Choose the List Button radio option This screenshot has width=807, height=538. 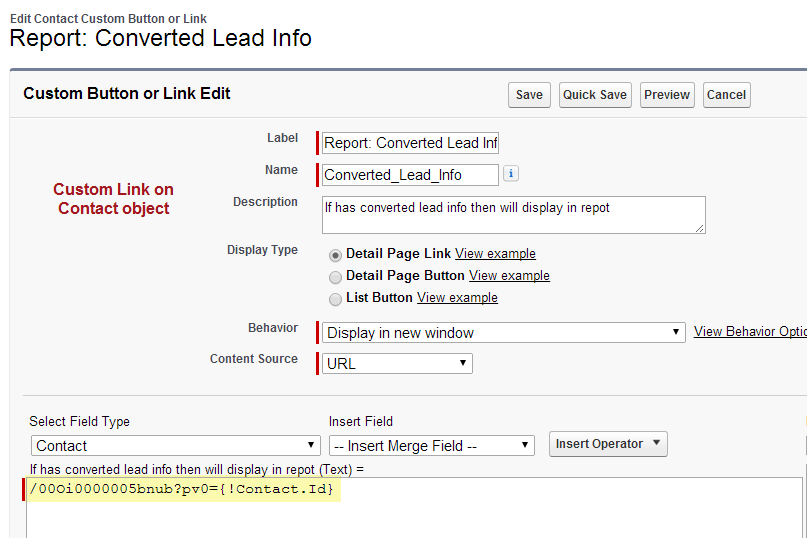[335, 299]
